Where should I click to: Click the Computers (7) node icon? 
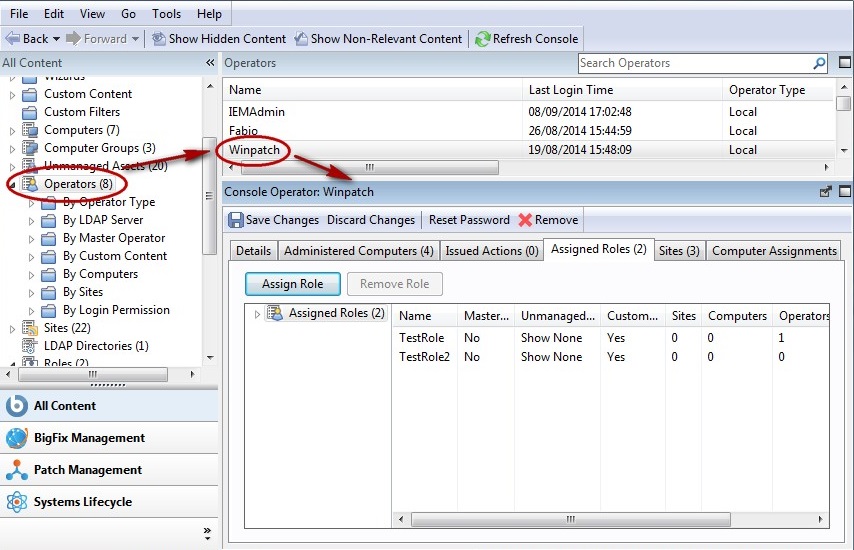click(x=29, y=130)
